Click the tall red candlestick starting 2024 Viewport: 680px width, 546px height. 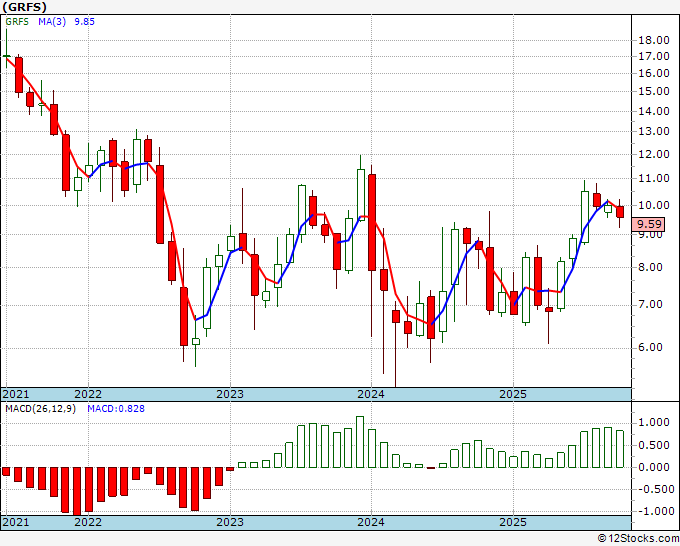pos(372,222)
